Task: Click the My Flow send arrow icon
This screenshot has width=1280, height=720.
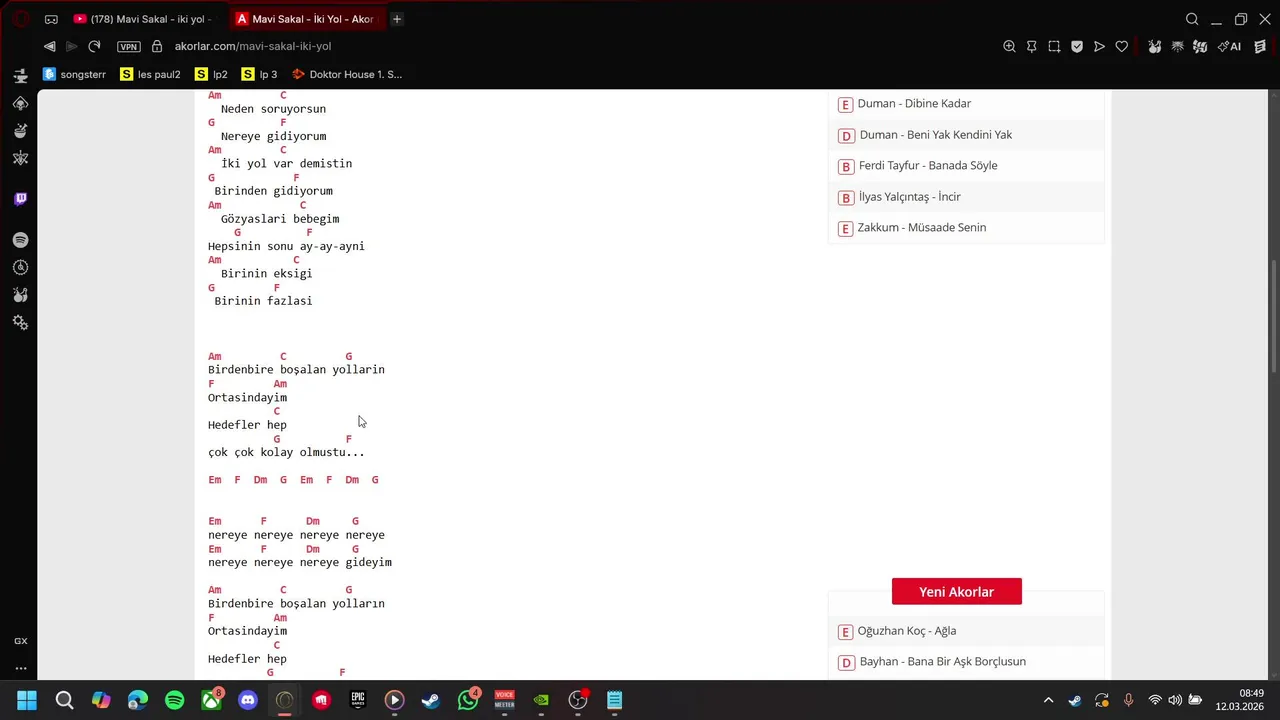Action: click(x=1099, y=46)
